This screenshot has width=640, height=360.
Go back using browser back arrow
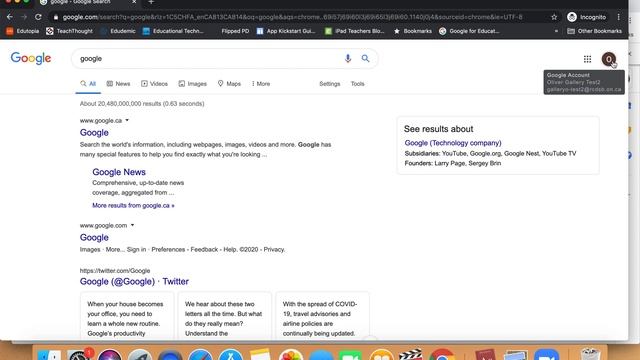[x=9, y=17]
